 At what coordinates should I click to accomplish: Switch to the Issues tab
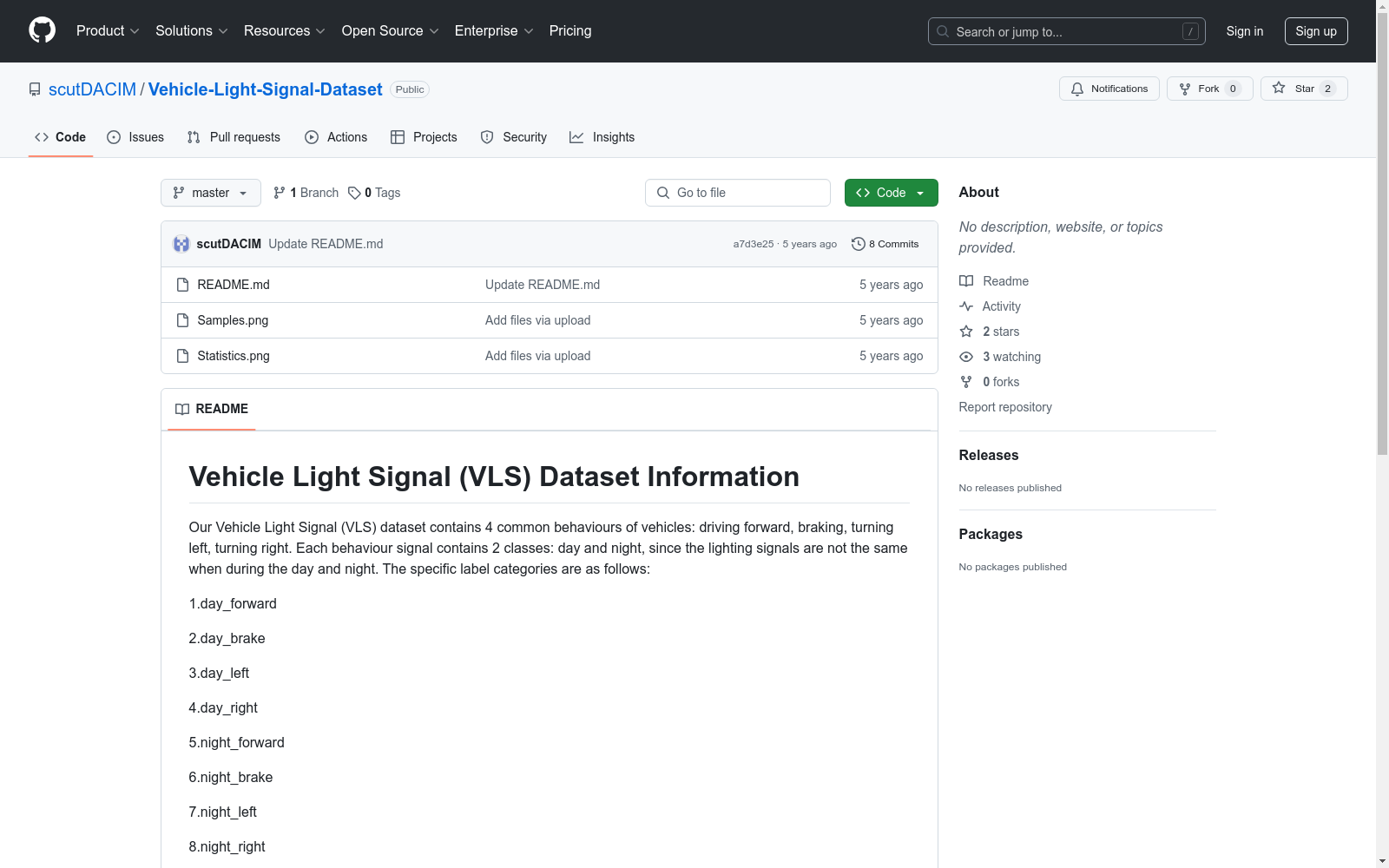[x=135, y=137]
